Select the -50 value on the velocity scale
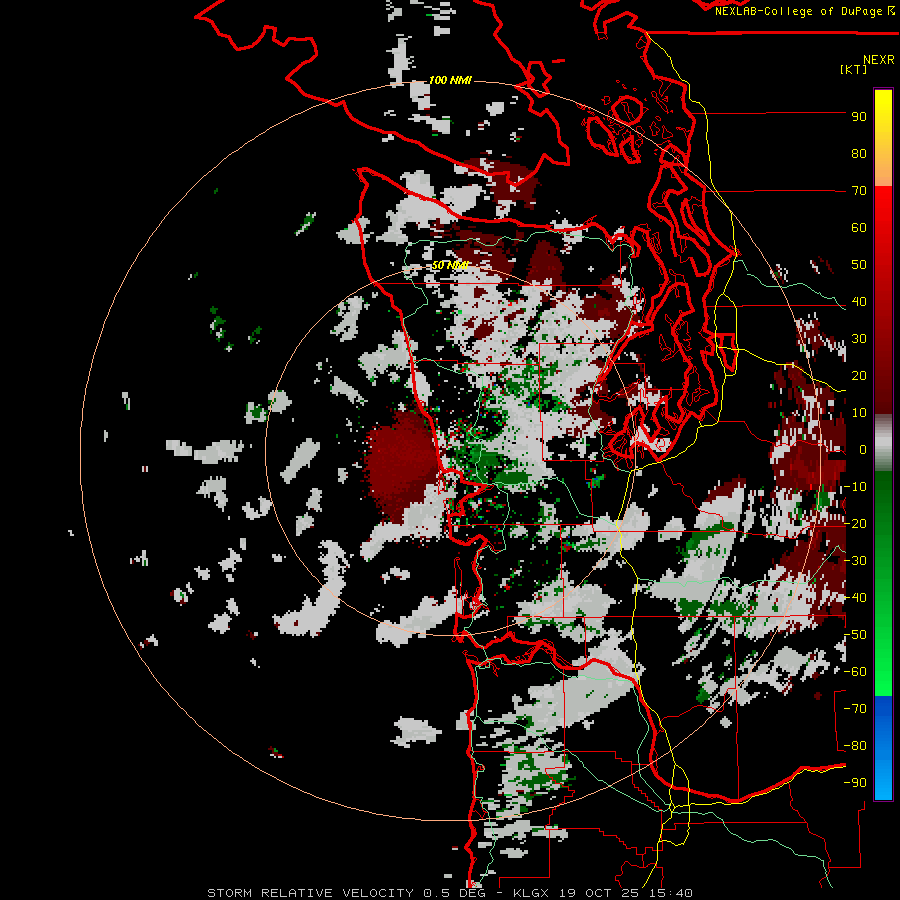900x900 pixels. click(x=855, y=635)
